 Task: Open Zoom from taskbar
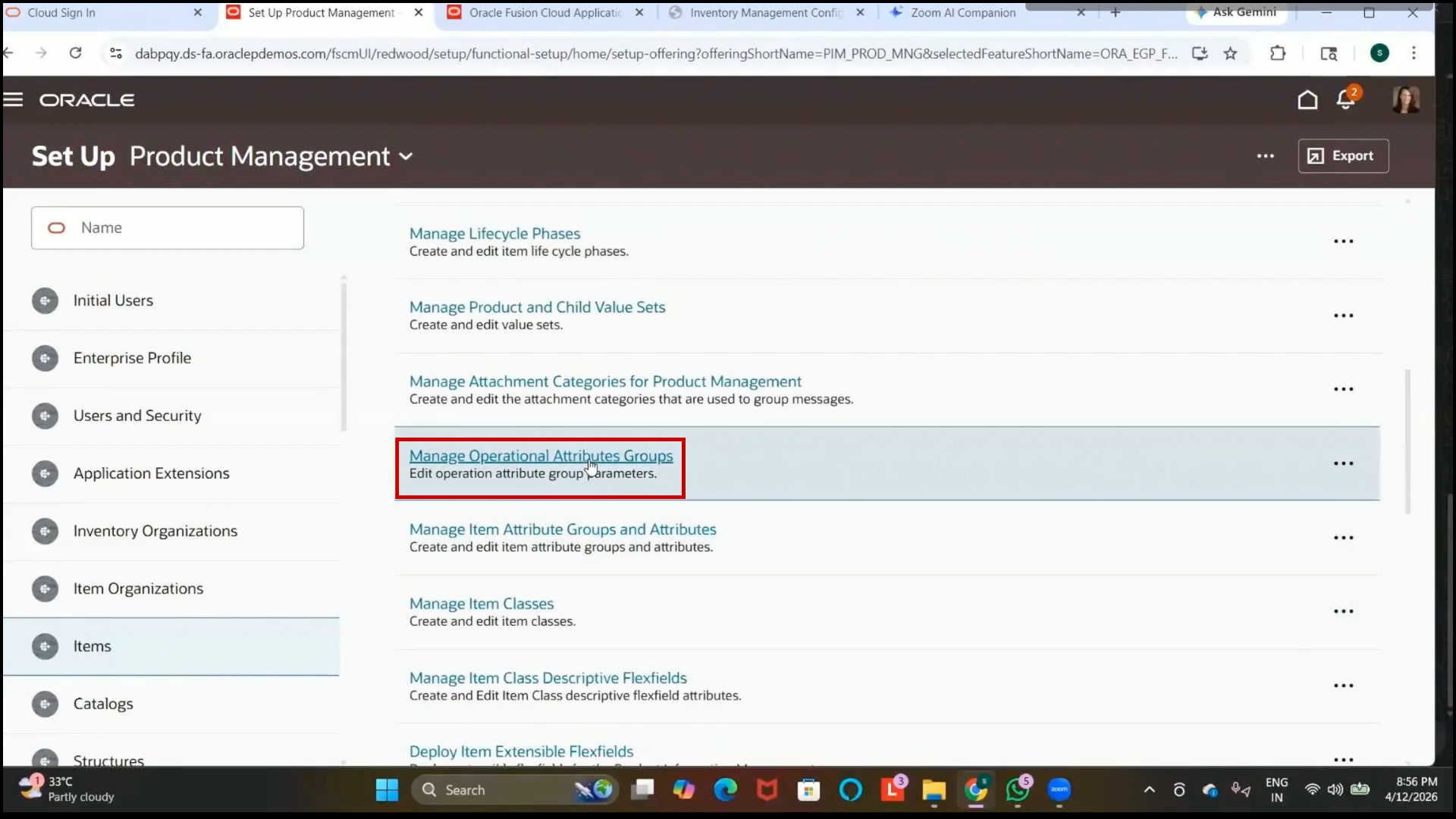tap(1059, 790)
